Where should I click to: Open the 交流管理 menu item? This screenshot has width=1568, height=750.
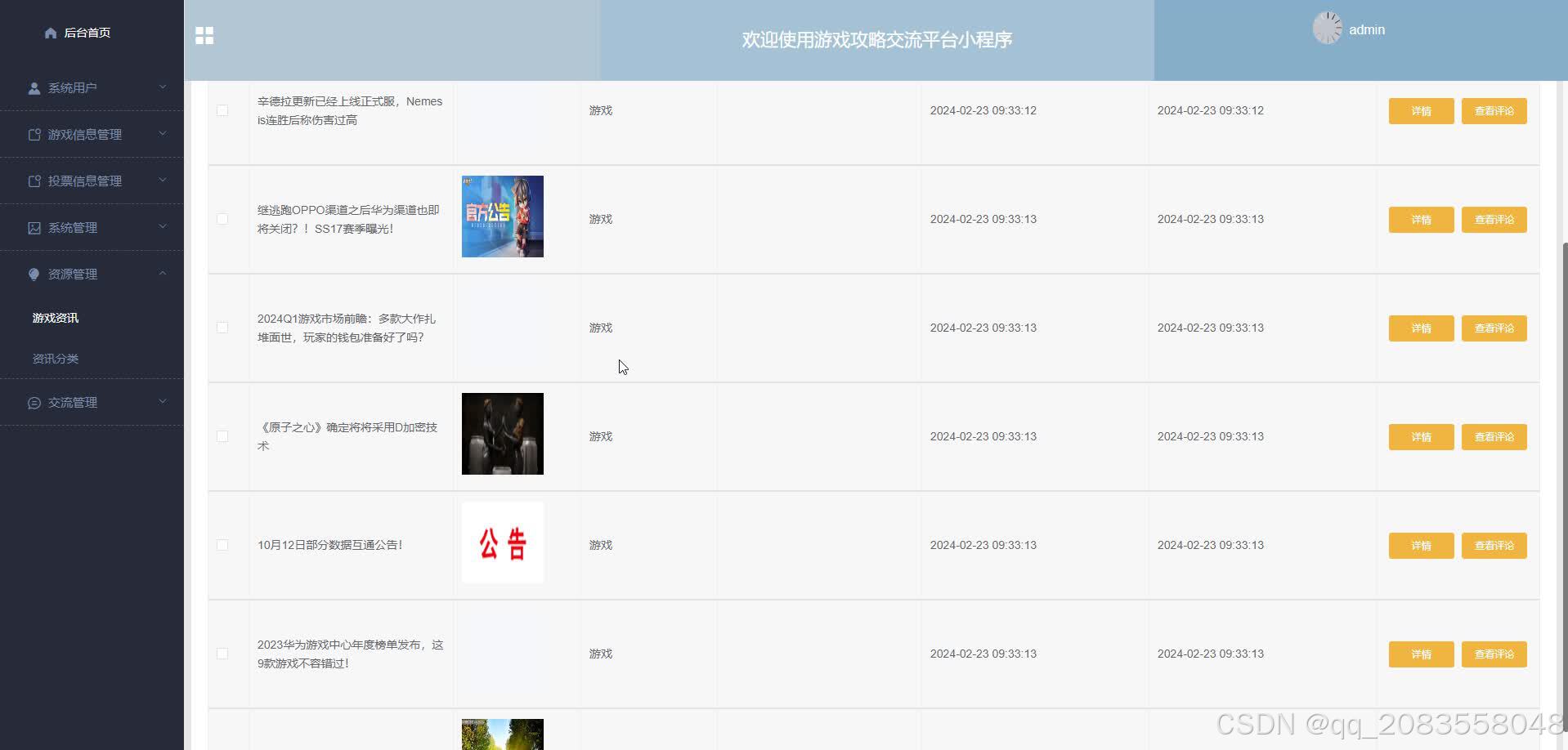tap(92, 402)
